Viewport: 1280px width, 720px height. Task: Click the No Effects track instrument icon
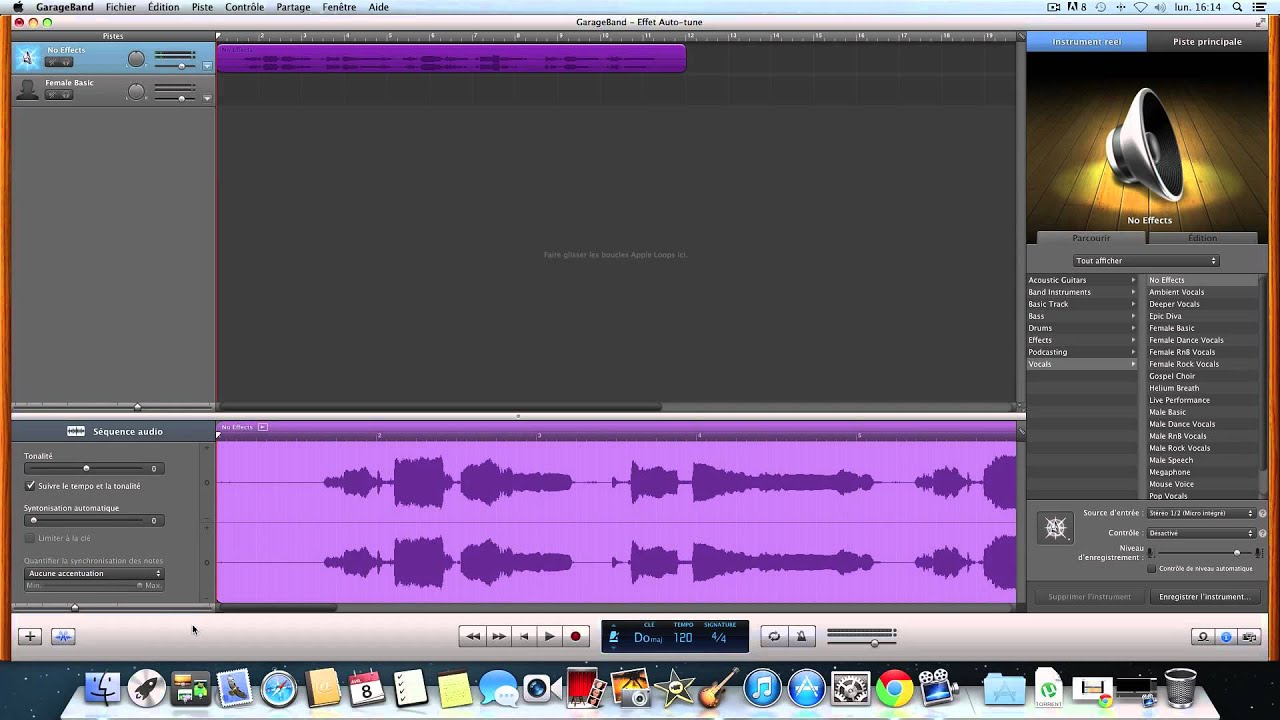[x=28, y=57]
